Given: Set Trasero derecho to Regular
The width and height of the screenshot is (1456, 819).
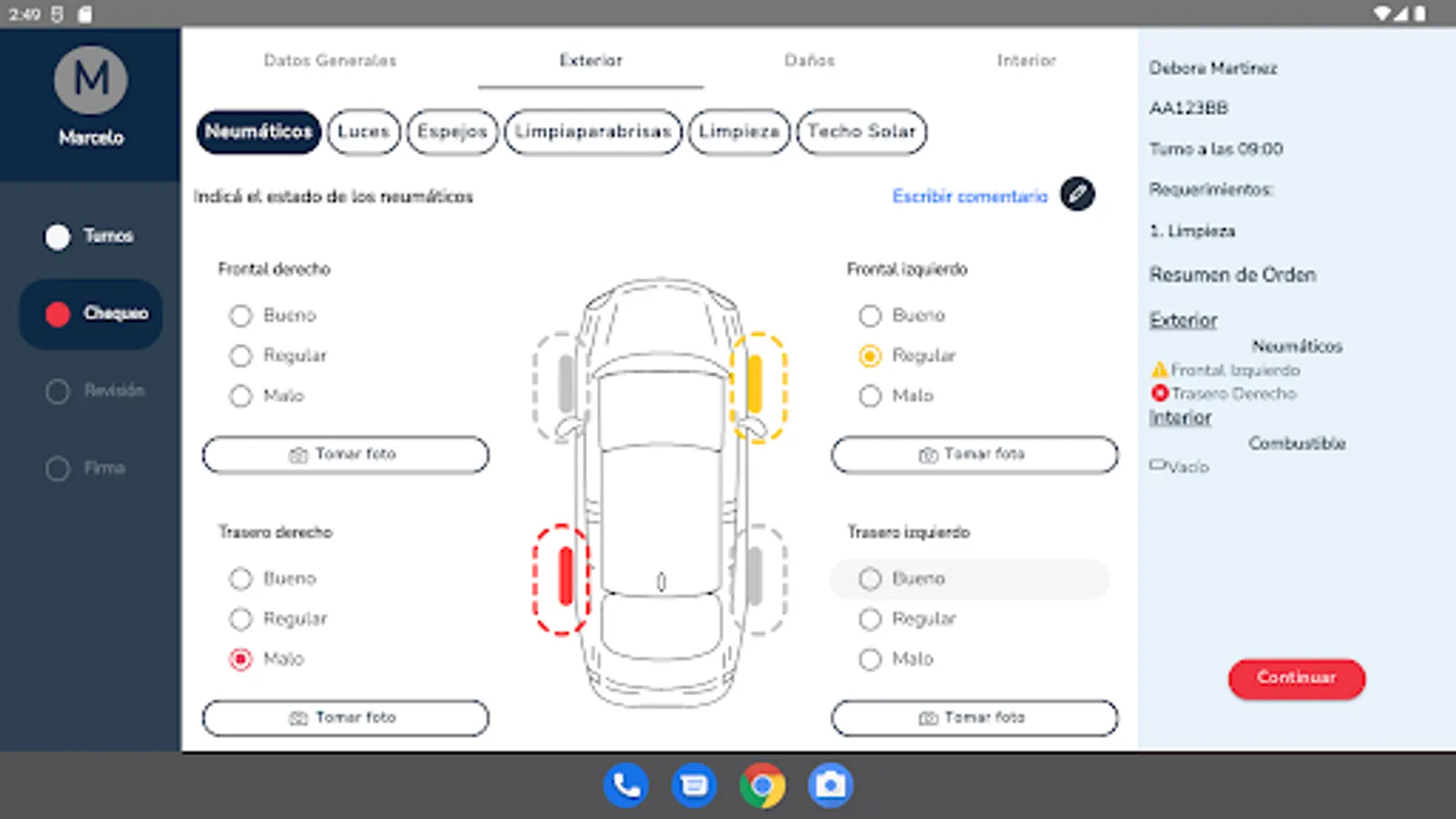Looking at the screenshot, I should 240,619.
